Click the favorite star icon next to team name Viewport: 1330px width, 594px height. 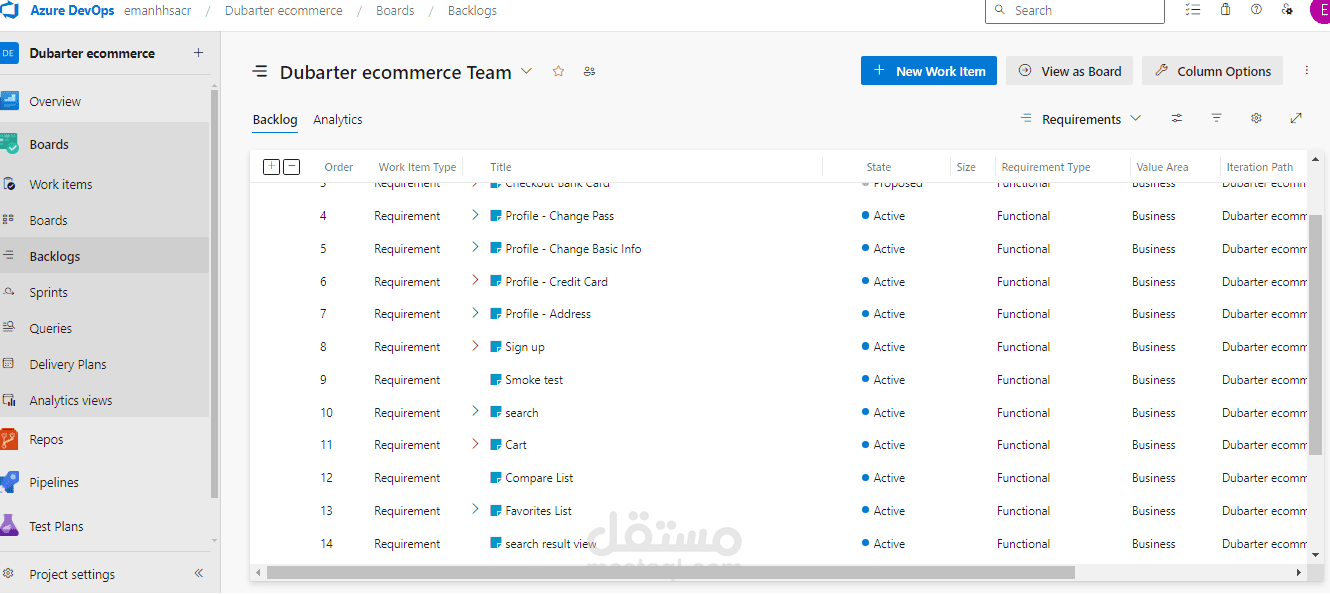[x=559, y=71]
